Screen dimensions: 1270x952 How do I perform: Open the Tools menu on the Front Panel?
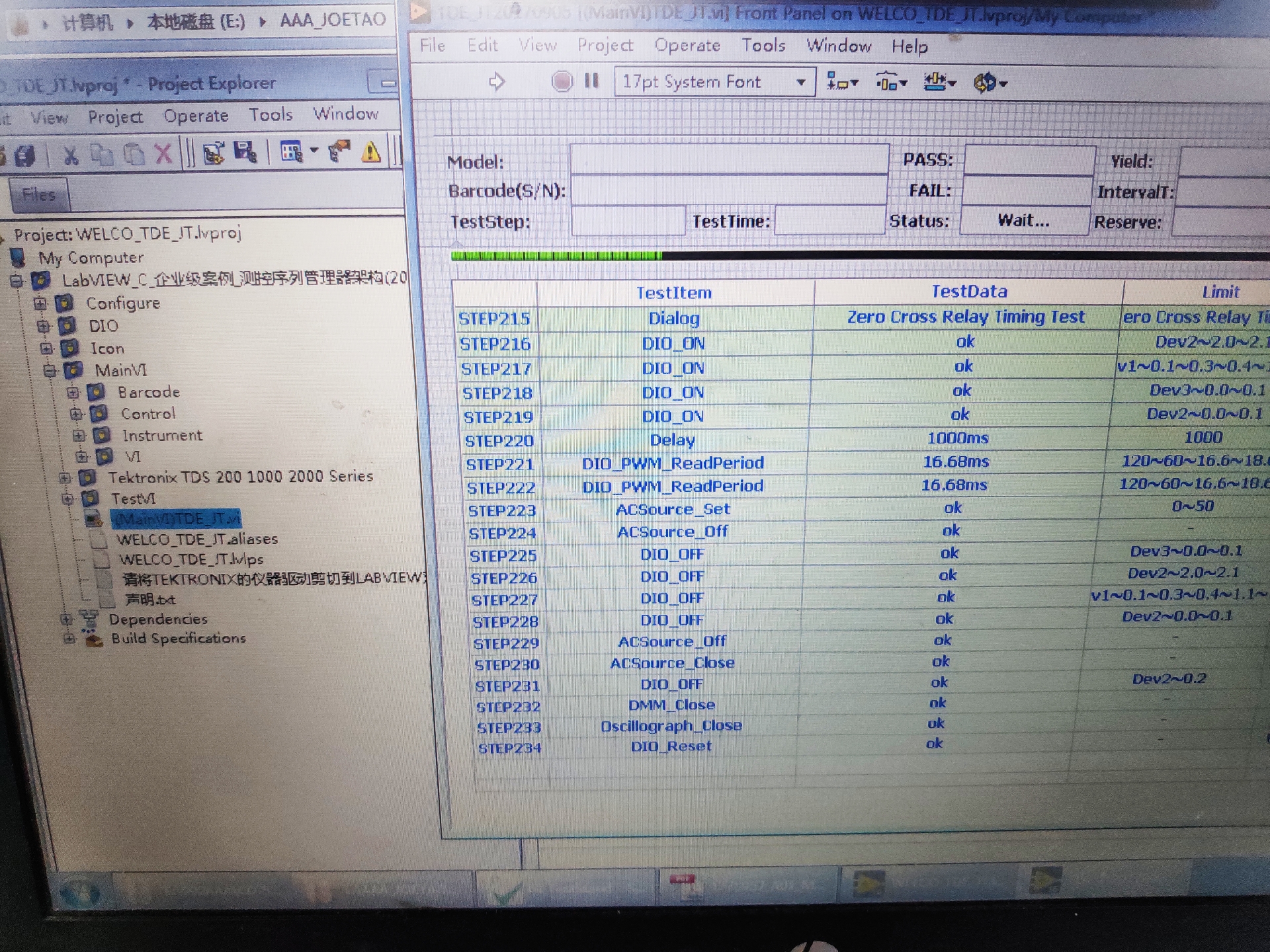(764, 46)
